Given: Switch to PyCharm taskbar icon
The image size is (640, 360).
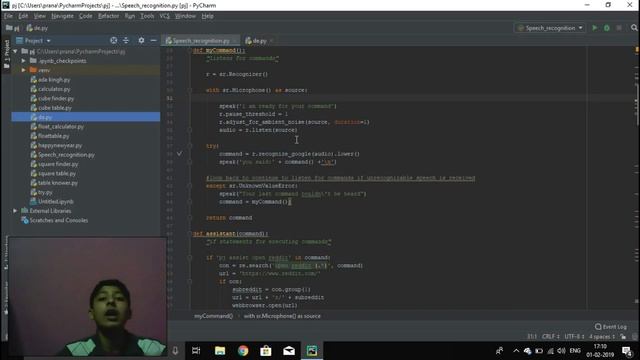Looking at the screenshot, I should pyautogui.click(x=312, y=351).
